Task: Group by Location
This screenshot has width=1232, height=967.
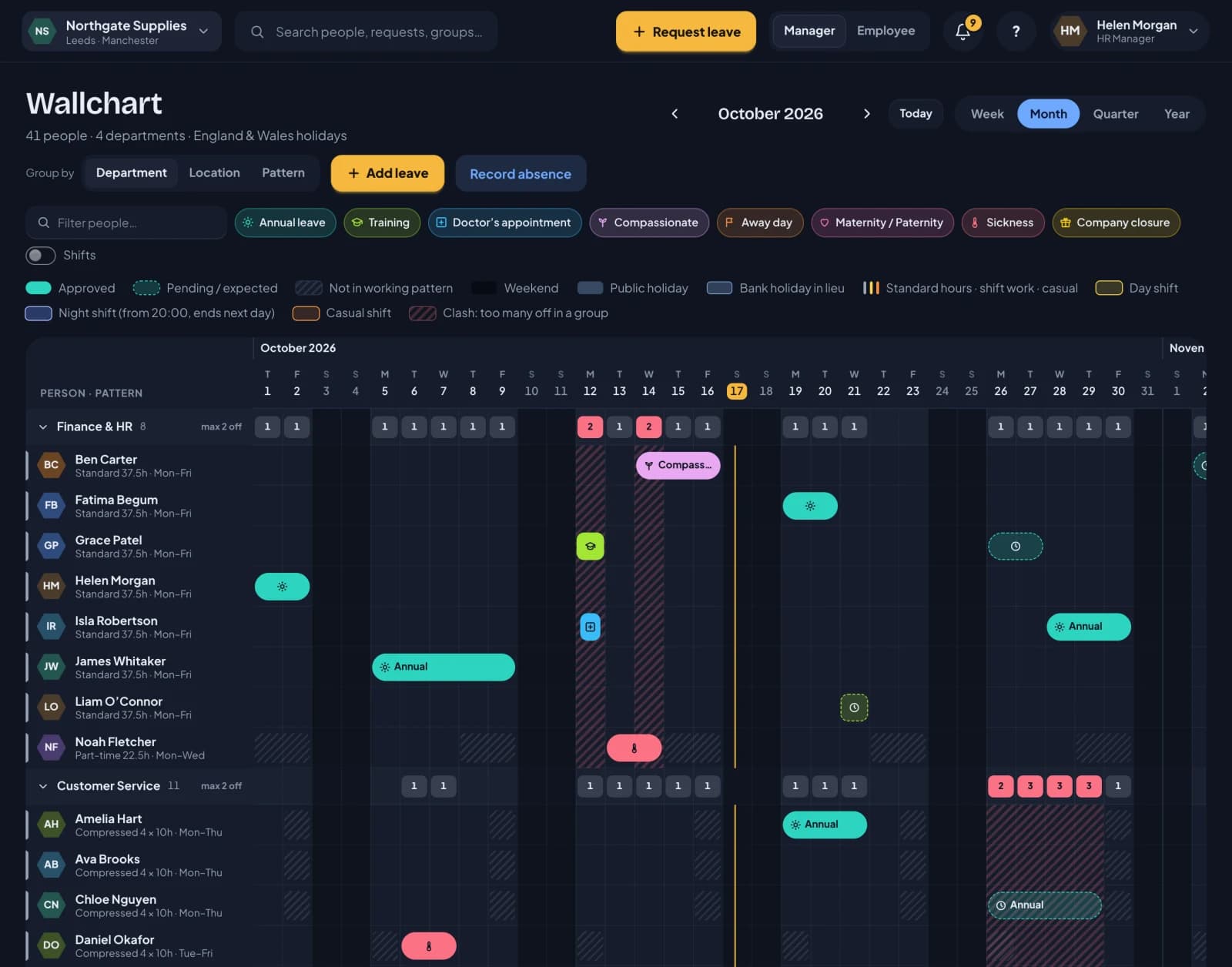Action: click(x=214, y=173)
